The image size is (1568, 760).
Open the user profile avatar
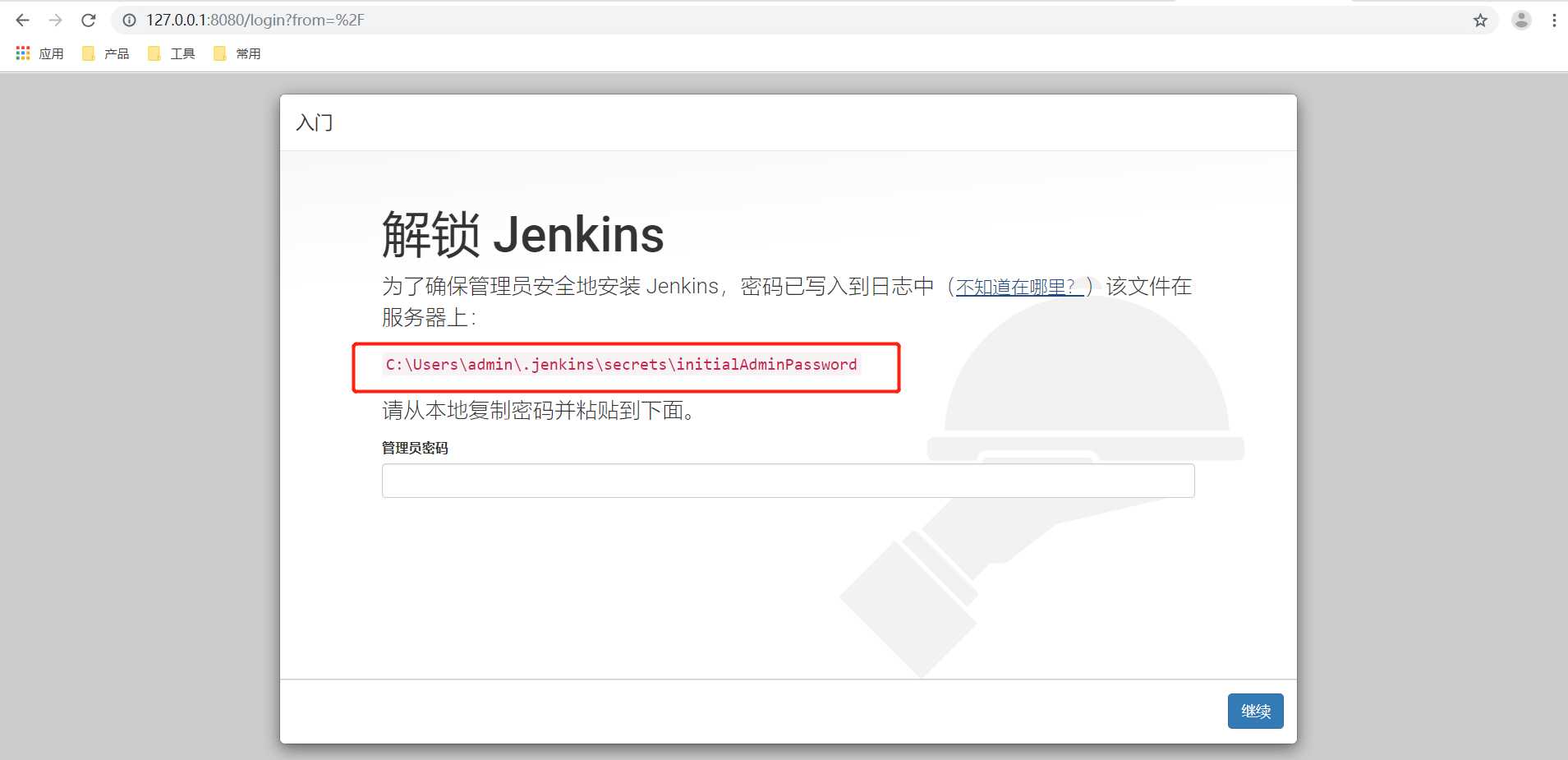click(1521, 21)
